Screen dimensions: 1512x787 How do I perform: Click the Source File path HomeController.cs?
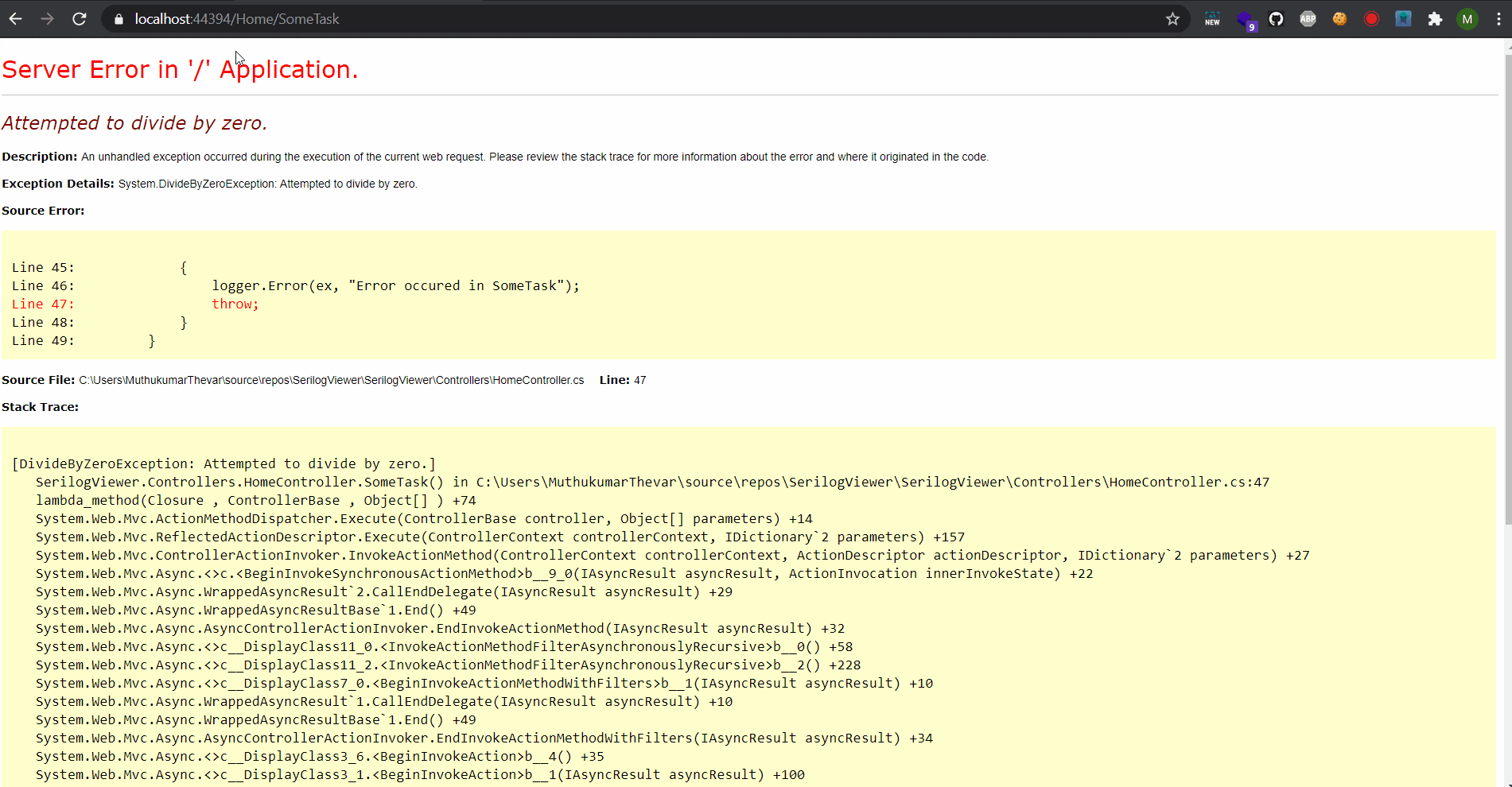332,380
